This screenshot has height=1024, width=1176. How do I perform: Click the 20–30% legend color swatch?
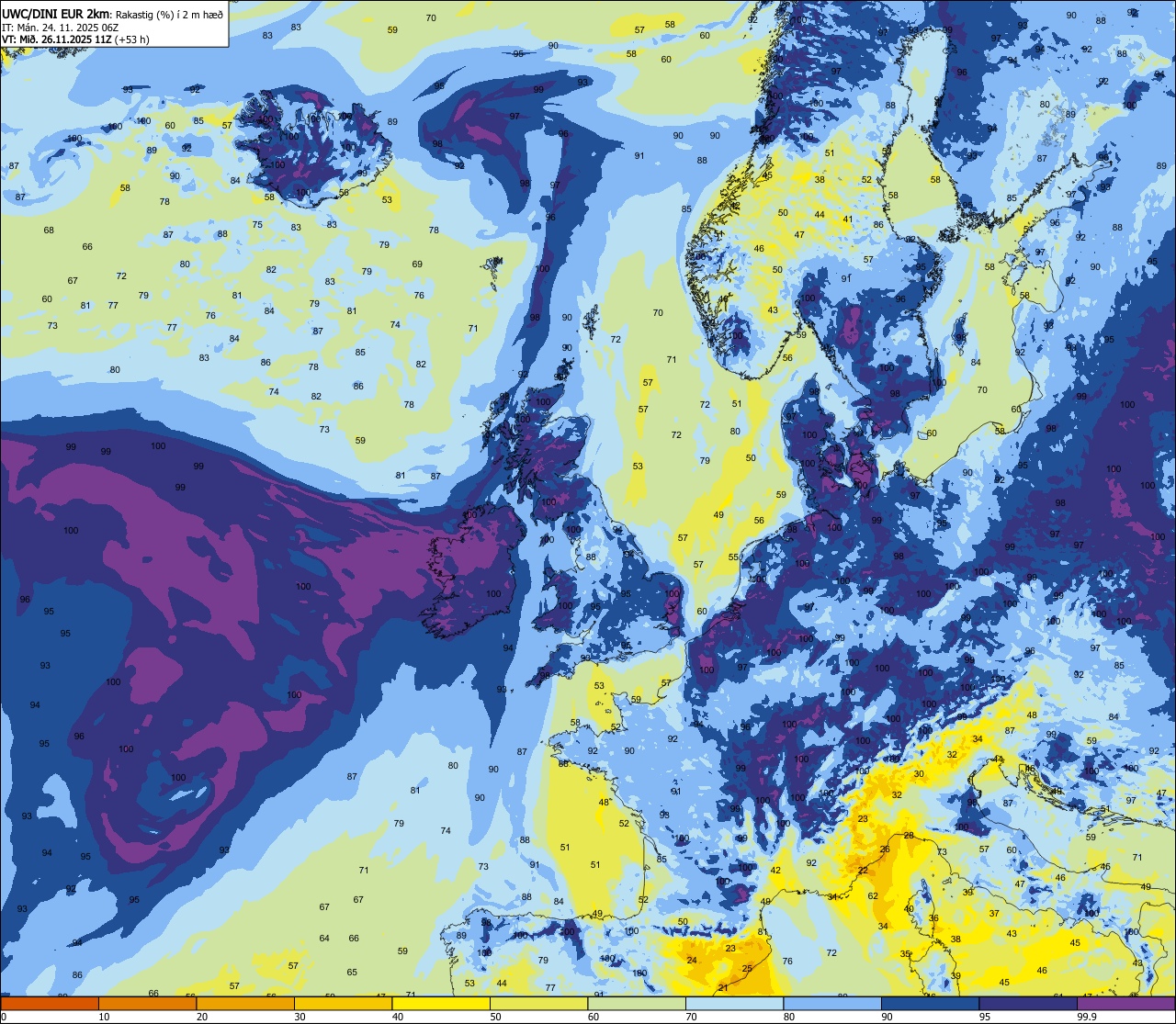point(245,1003)
